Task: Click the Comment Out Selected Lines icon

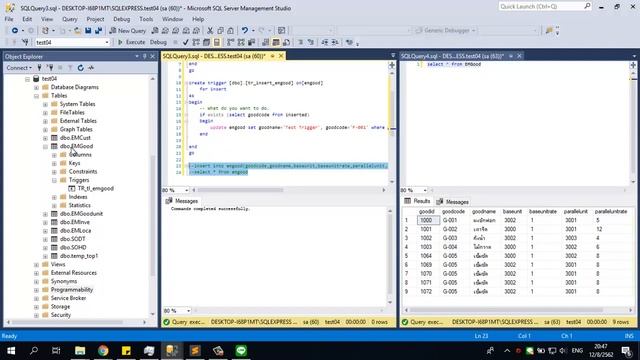Action: click(300, 42)
